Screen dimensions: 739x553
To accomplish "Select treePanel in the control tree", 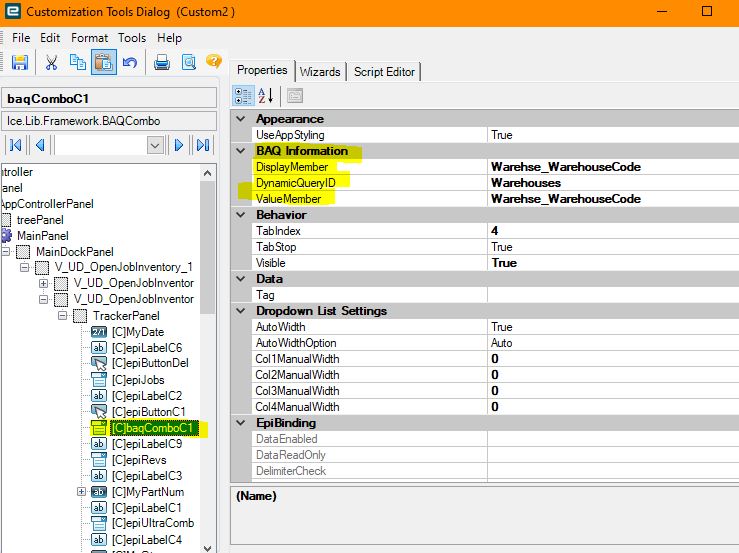I will point(40,220).
